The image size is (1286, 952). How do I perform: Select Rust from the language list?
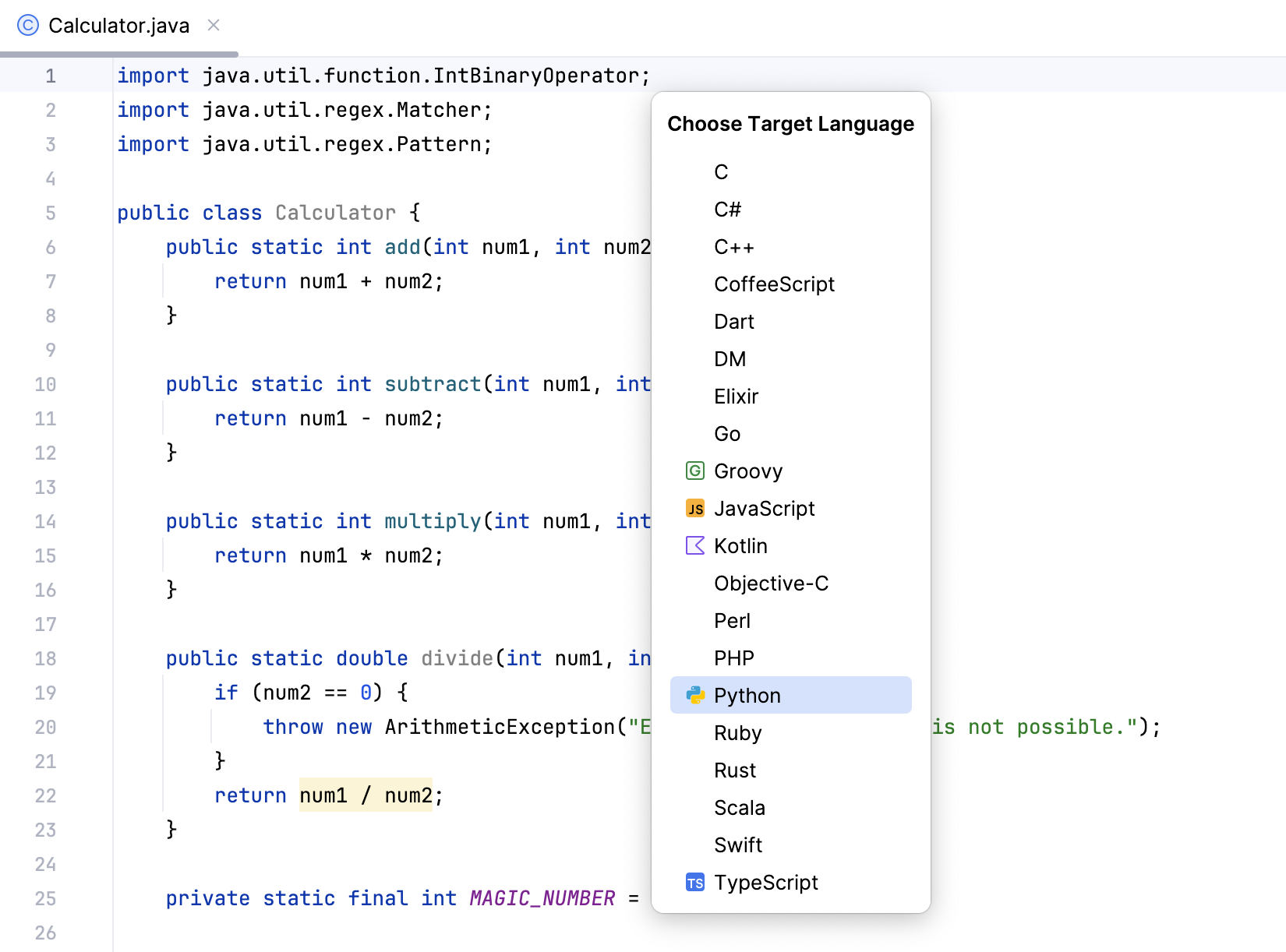click(791, 770)
